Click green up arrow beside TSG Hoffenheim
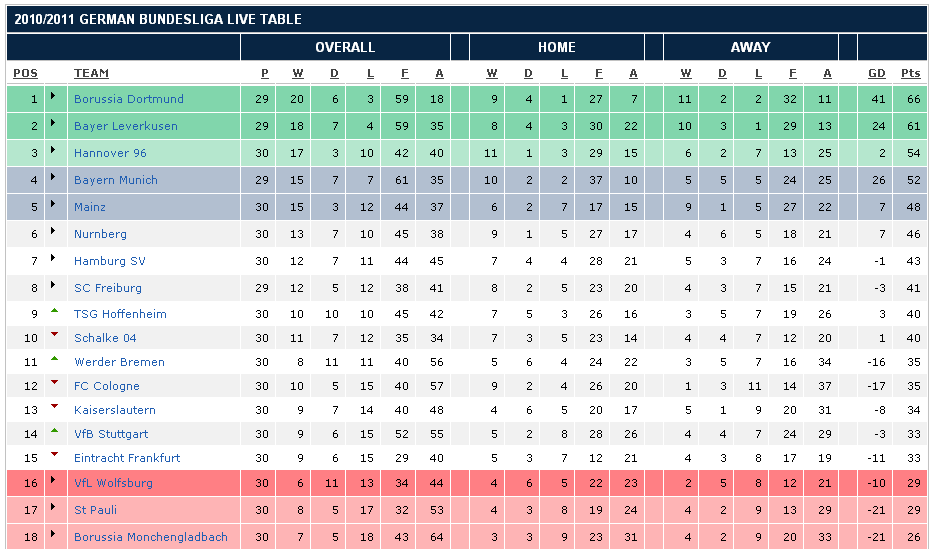The width and height of the screenshot is (933, 549). point(54,311)
